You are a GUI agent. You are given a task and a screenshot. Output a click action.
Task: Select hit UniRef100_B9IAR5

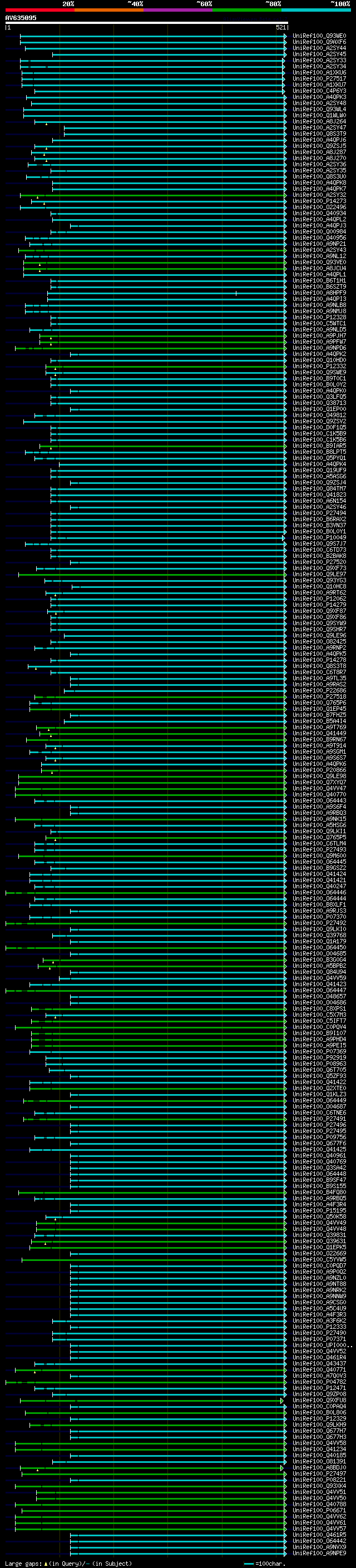pyautogui.click(x=319, y=446)
